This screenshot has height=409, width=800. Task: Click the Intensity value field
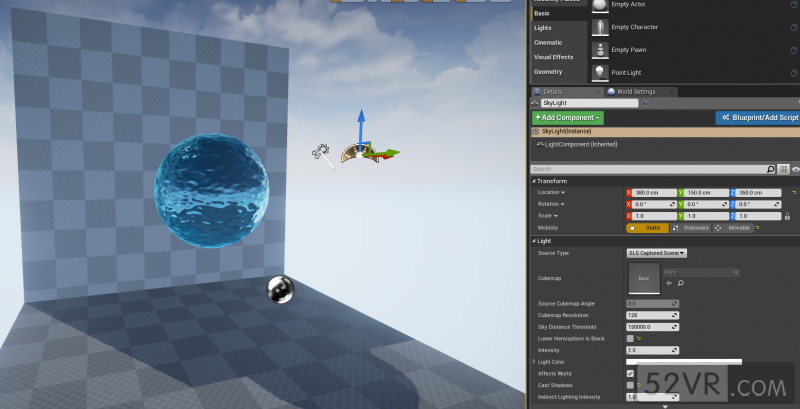coord(650,350)
